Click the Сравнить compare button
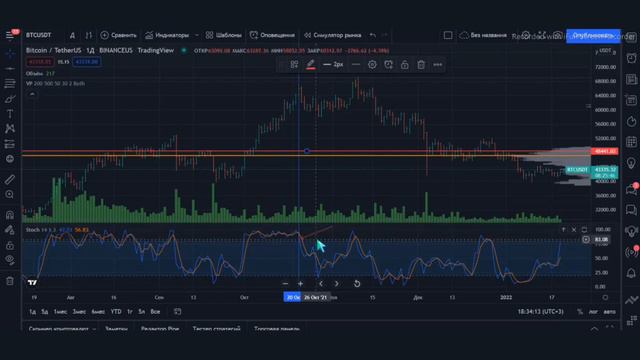 [118, 36]
